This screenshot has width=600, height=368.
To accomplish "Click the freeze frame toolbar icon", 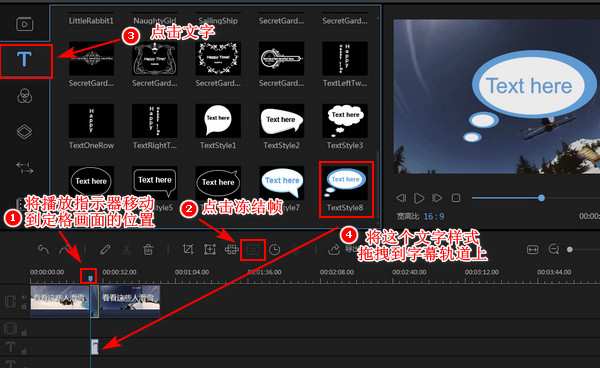I will click(x=253, y=250).
